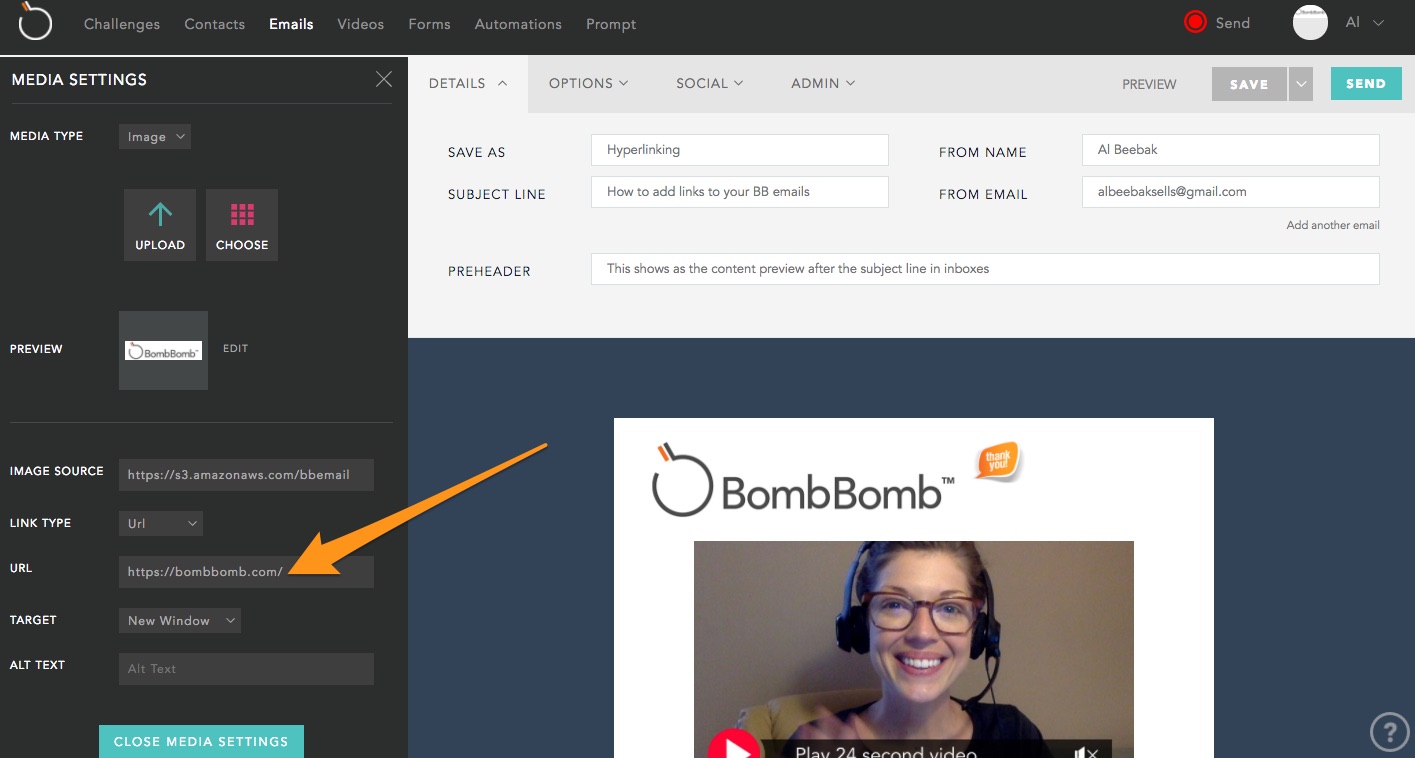Open the Prompt menu item

point(611,24)
